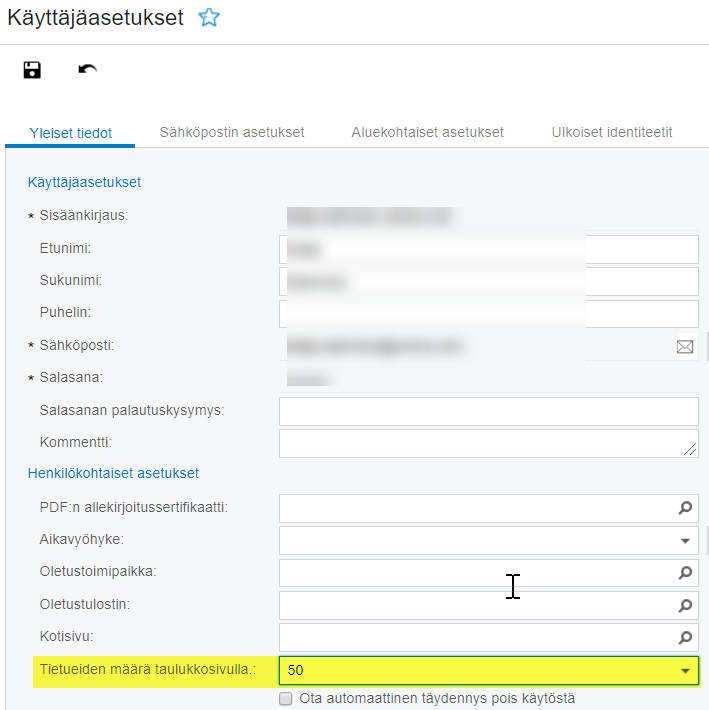Image resolution: width=709 pixels, height=710 pixels.
Task: Click the Kotisivu magnifier icon
Action: (685, 637)
